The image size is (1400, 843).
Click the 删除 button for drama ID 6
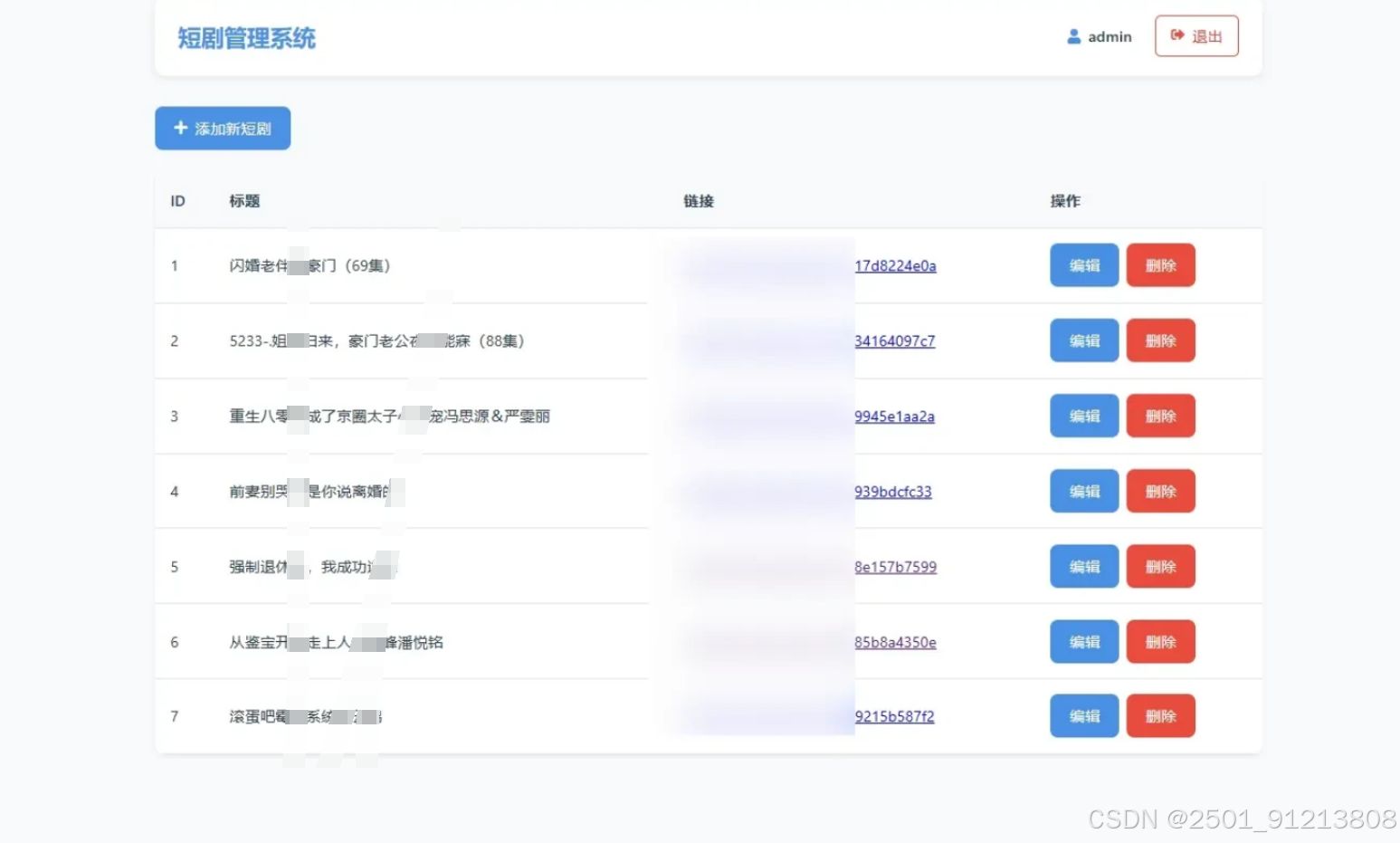pos(1160,641)
